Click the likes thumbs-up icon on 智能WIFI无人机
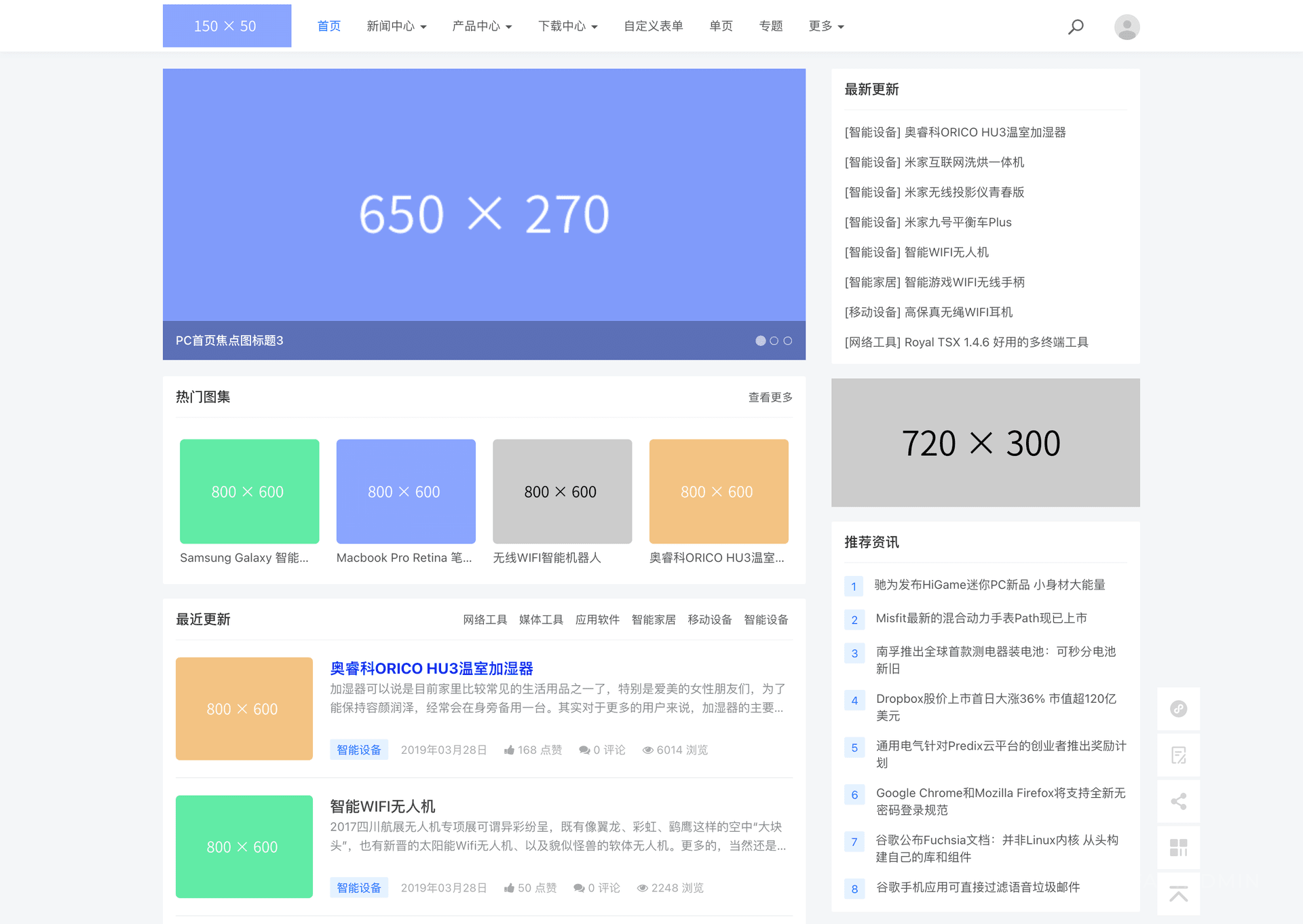 510,887
